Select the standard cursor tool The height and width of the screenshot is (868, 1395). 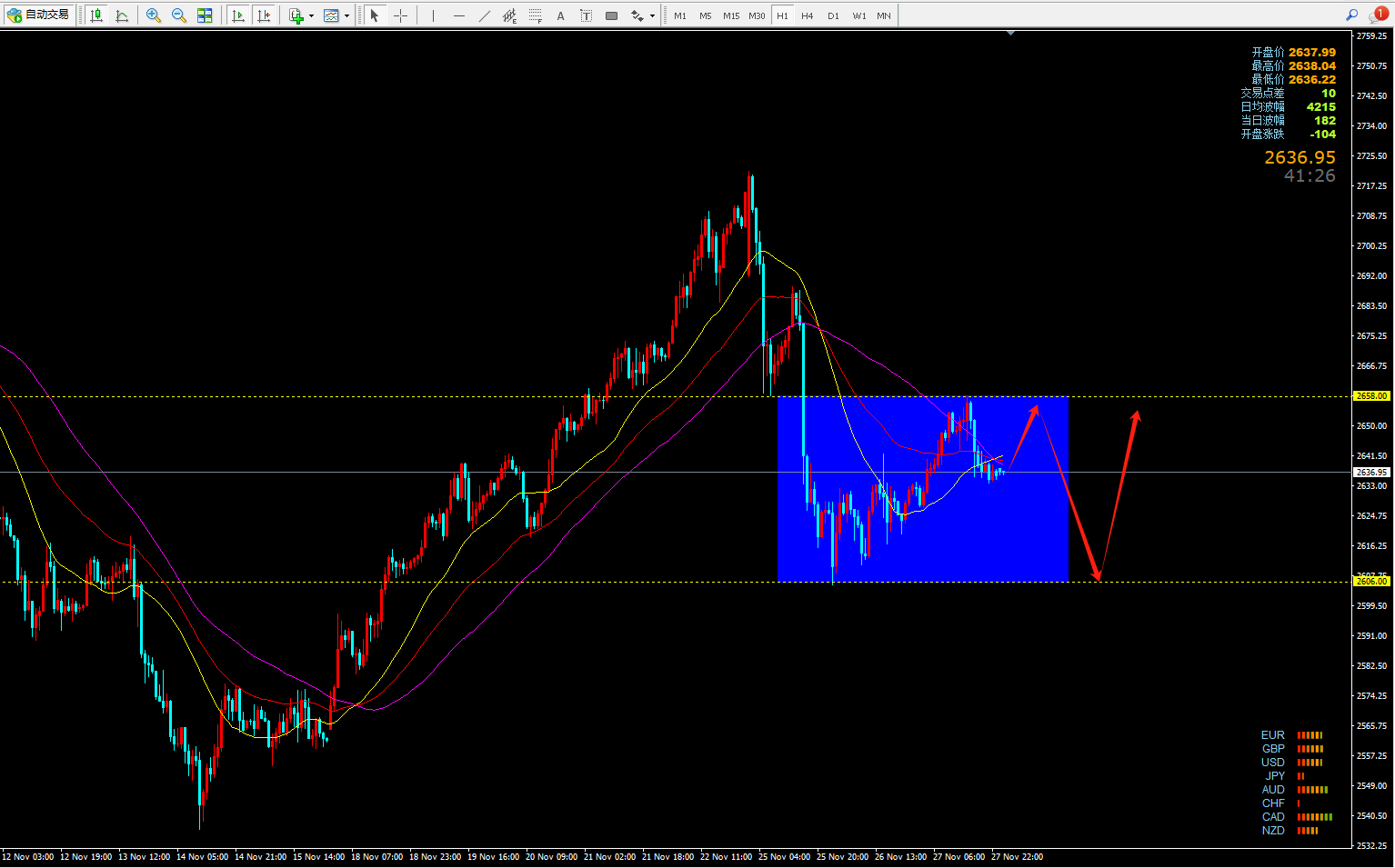click(375, 15)
